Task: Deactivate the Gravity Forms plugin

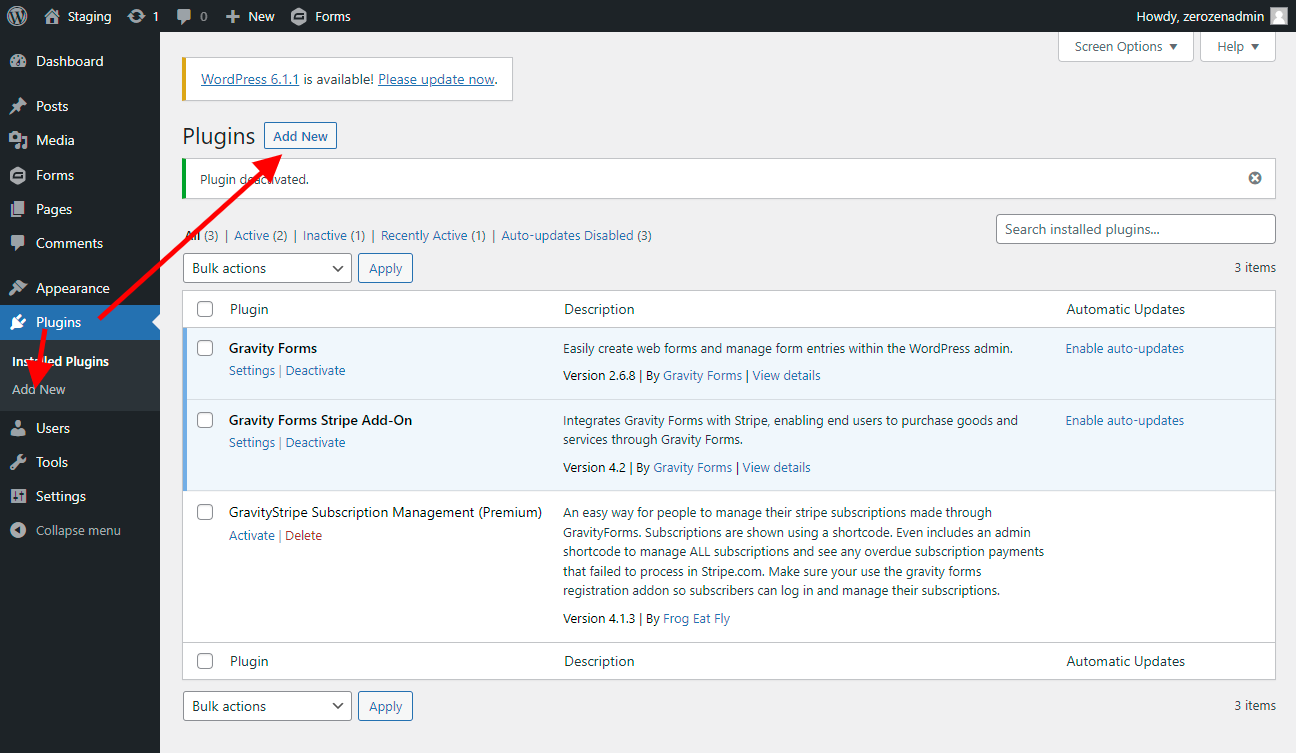Action: pos(316,370)
